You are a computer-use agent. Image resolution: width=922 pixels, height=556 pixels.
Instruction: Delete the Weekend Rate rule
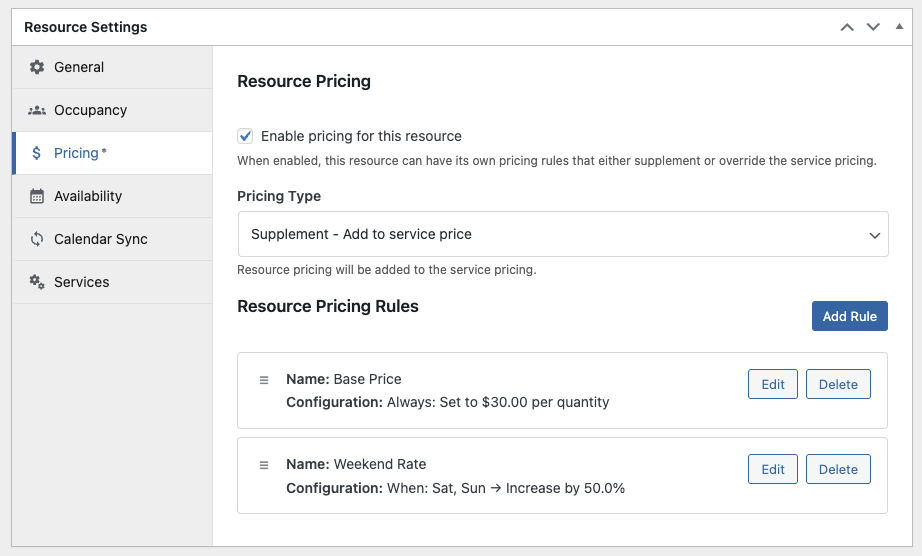tap(838, 469)
